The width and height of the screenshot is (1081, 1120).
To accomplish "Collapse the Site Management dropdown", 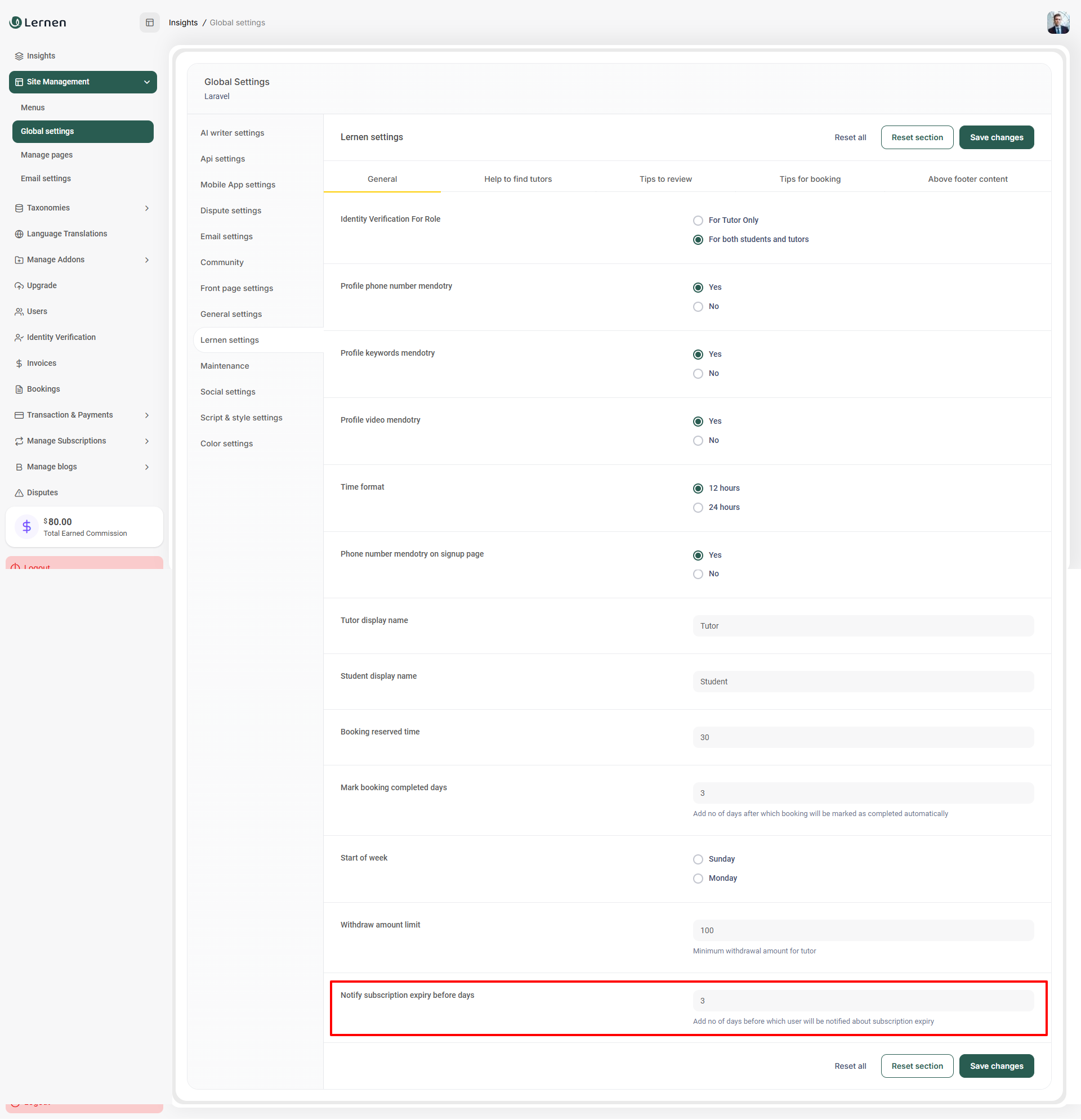I will (x=147, y=82).
